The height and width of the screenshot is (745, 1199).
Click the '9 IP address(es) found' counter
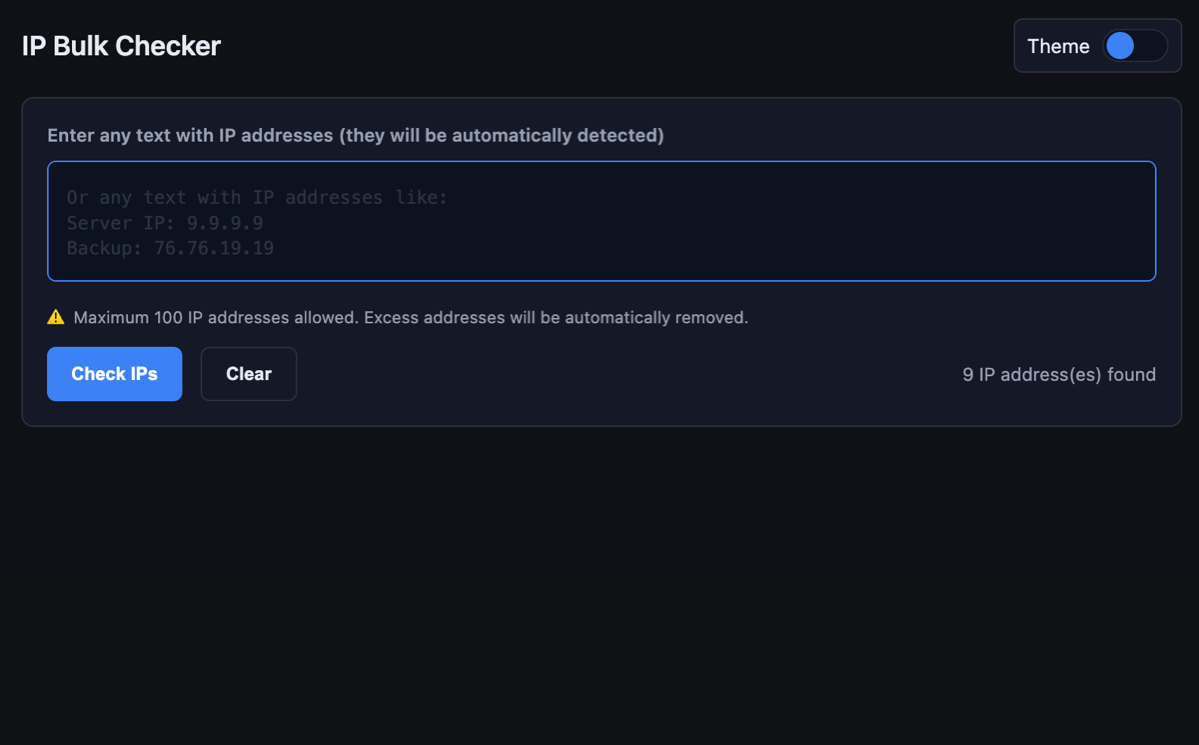[1058, 374]
